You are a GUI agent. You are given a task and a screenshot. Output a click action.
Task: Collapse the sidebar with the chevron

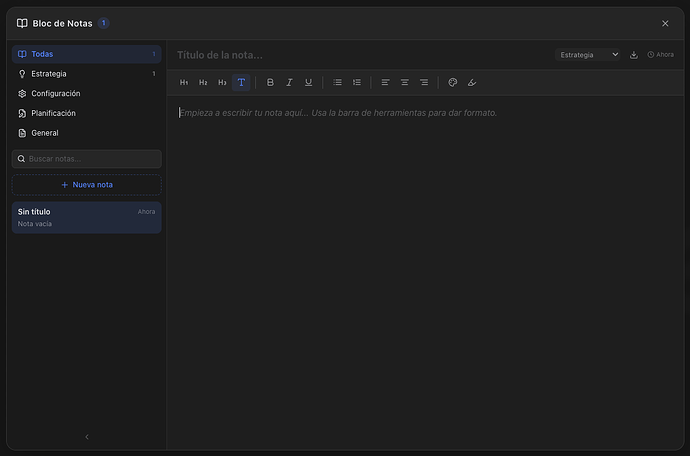[86, 437]
